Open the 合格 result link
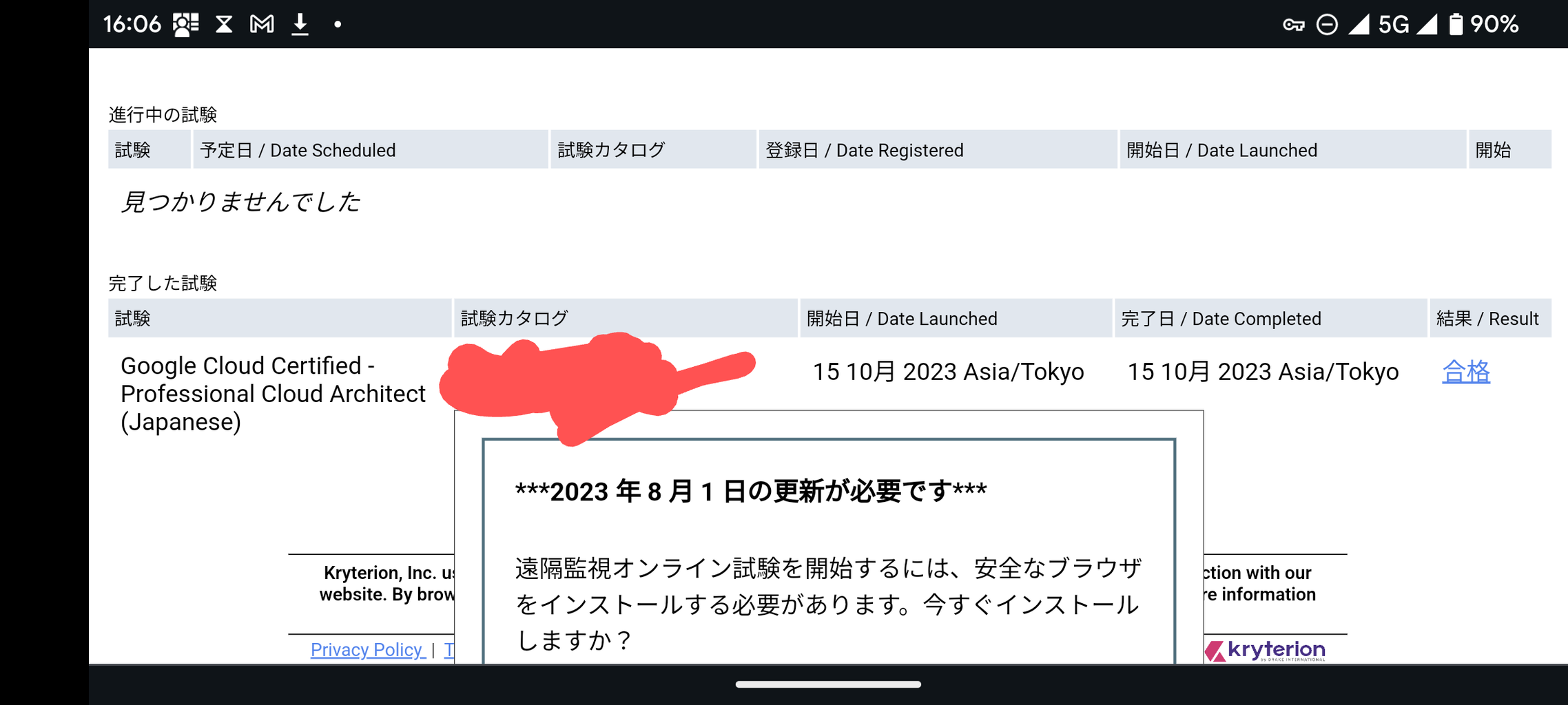 coord(1466,372)
